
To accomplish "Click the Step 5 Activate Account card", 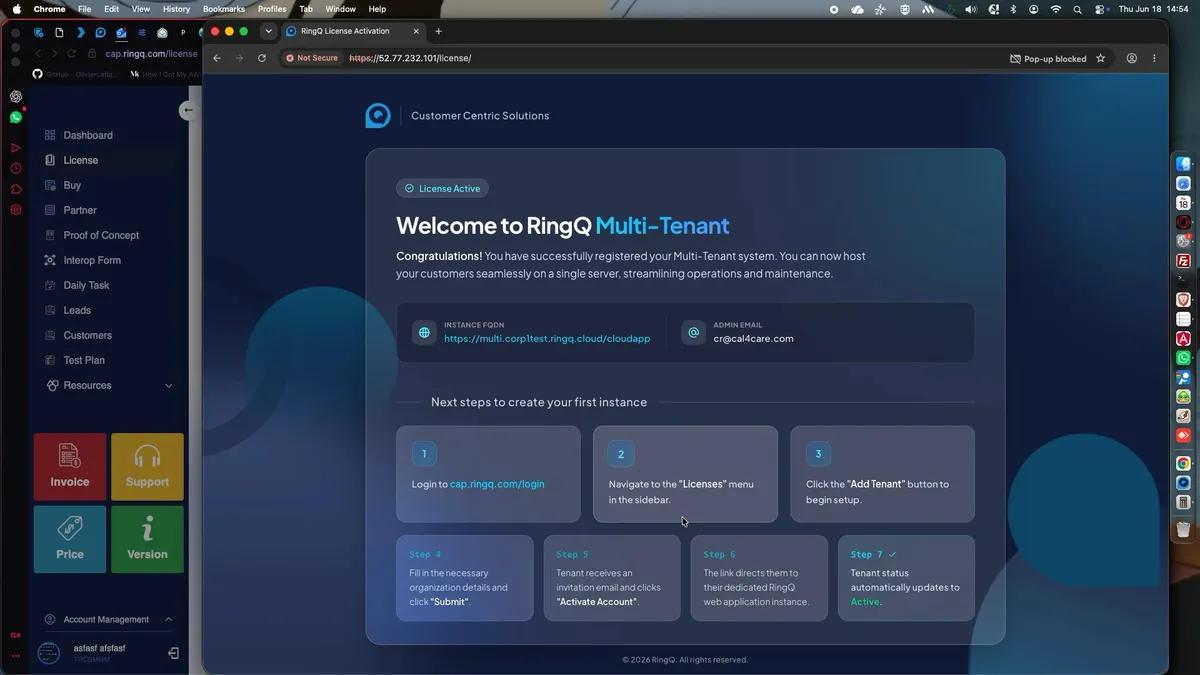I will pyautogui.click(x=612, y=578).
